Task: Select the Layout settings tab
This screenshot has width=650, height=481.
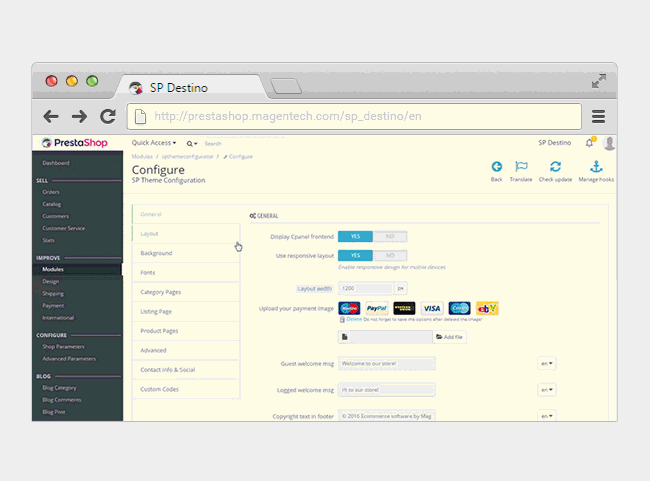Action: 186,234
